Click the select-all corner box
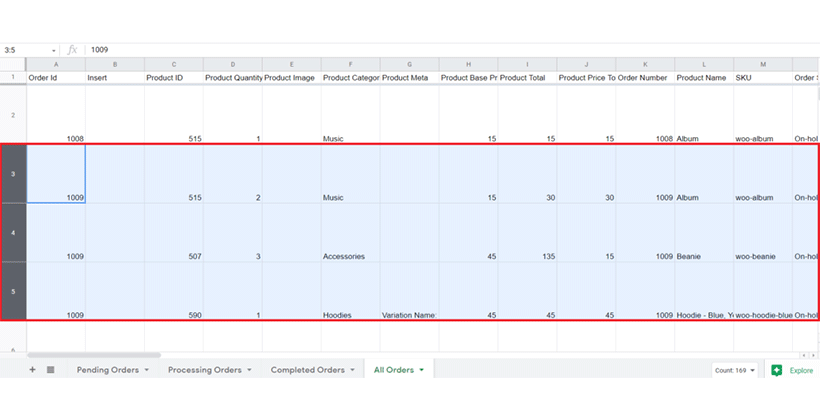This screenshot has width=820, height=420. (13, 64)
